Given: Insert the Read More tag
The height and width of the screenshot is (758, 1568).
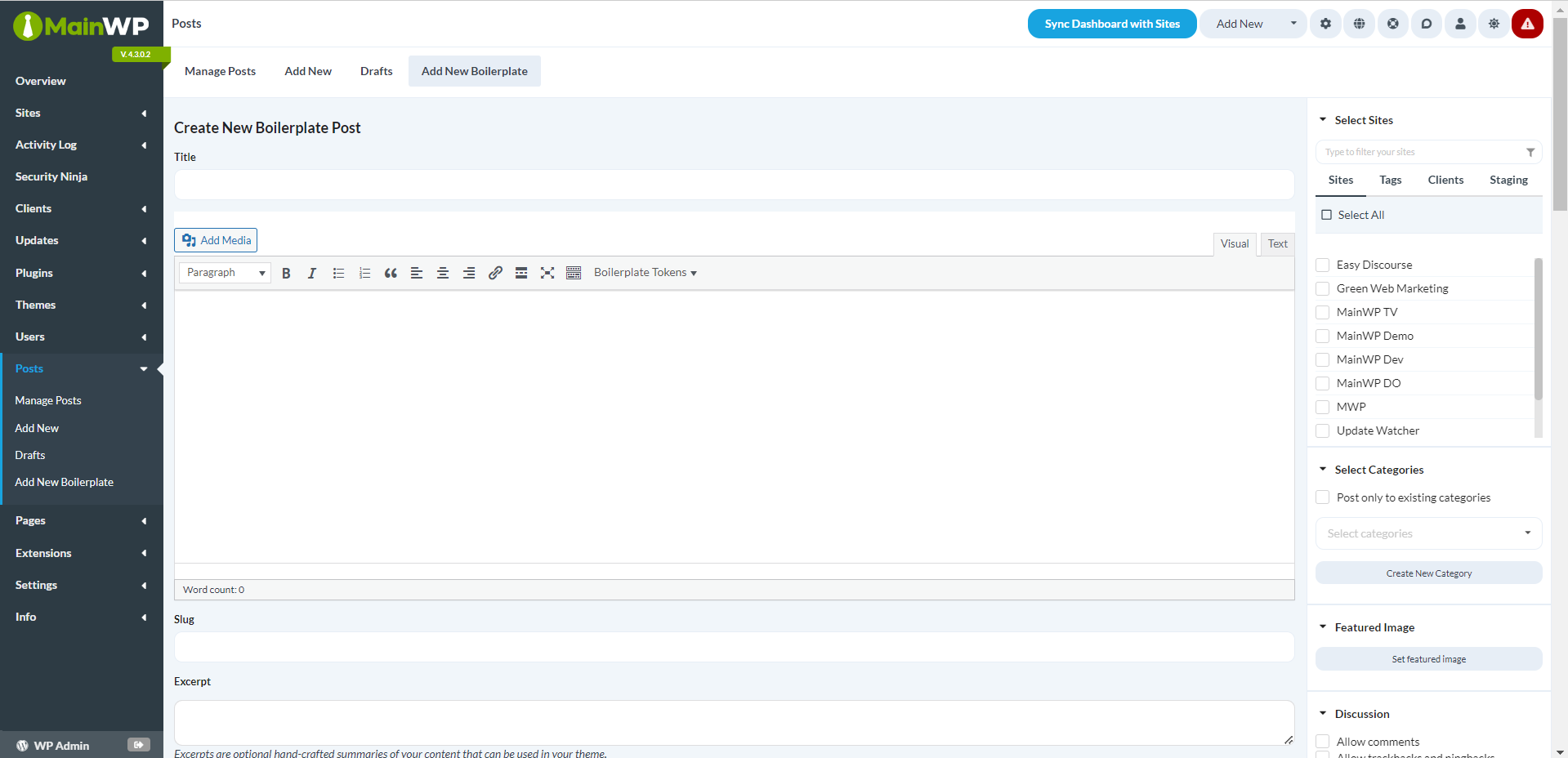Looking at the screenshot, I should pyautogui.click(x=521, y=273).
